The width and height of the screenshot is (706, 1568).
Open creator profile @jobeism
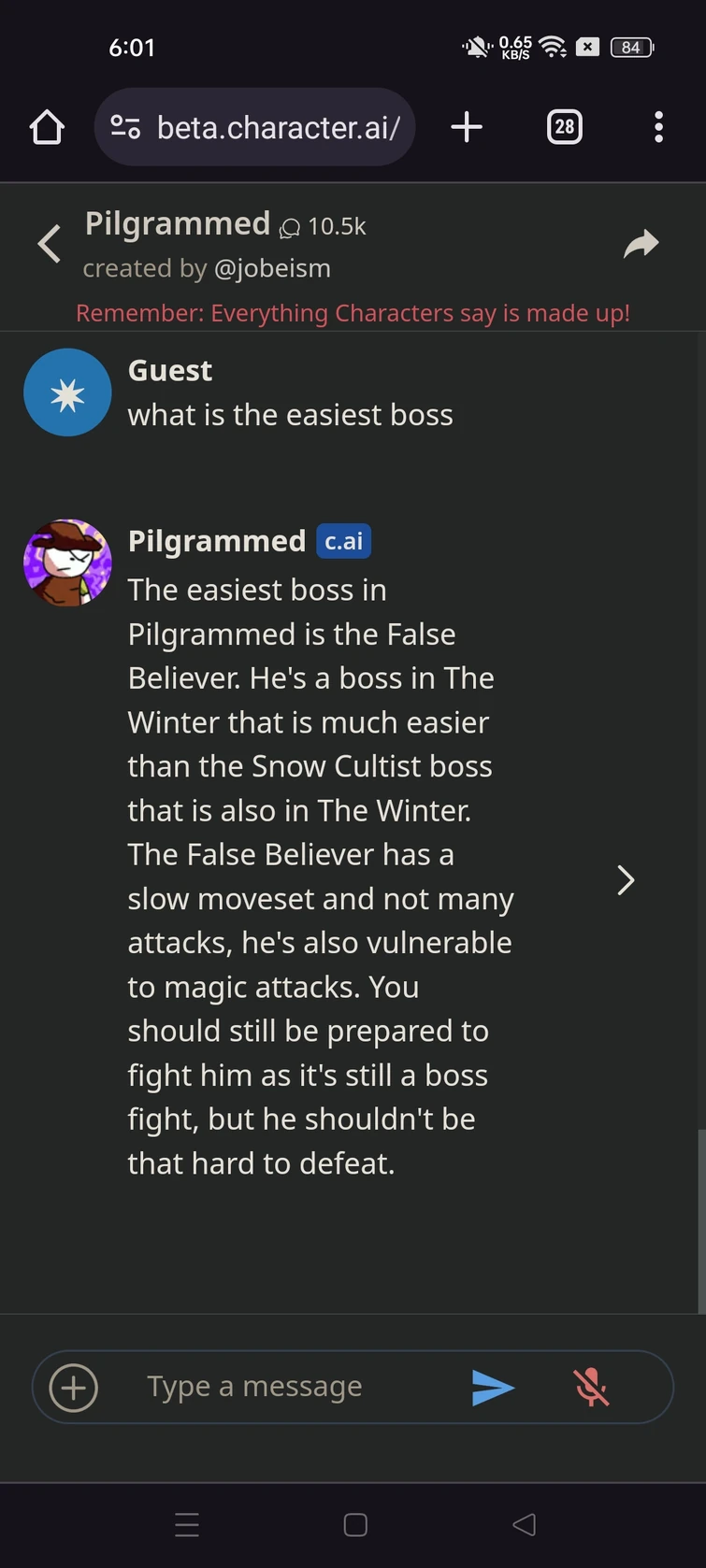click(x=272, y=268)
